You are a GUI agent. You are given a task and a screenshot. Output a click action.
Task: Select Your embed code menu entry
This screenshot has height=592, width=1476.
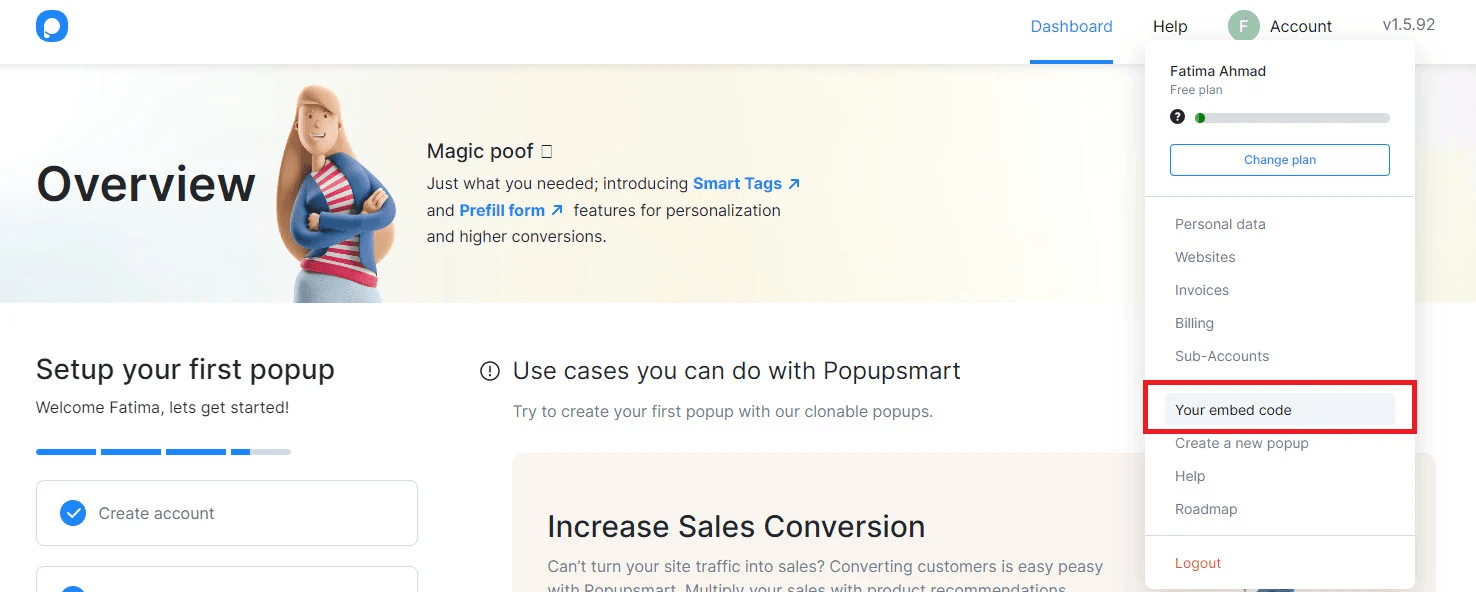1233,410
